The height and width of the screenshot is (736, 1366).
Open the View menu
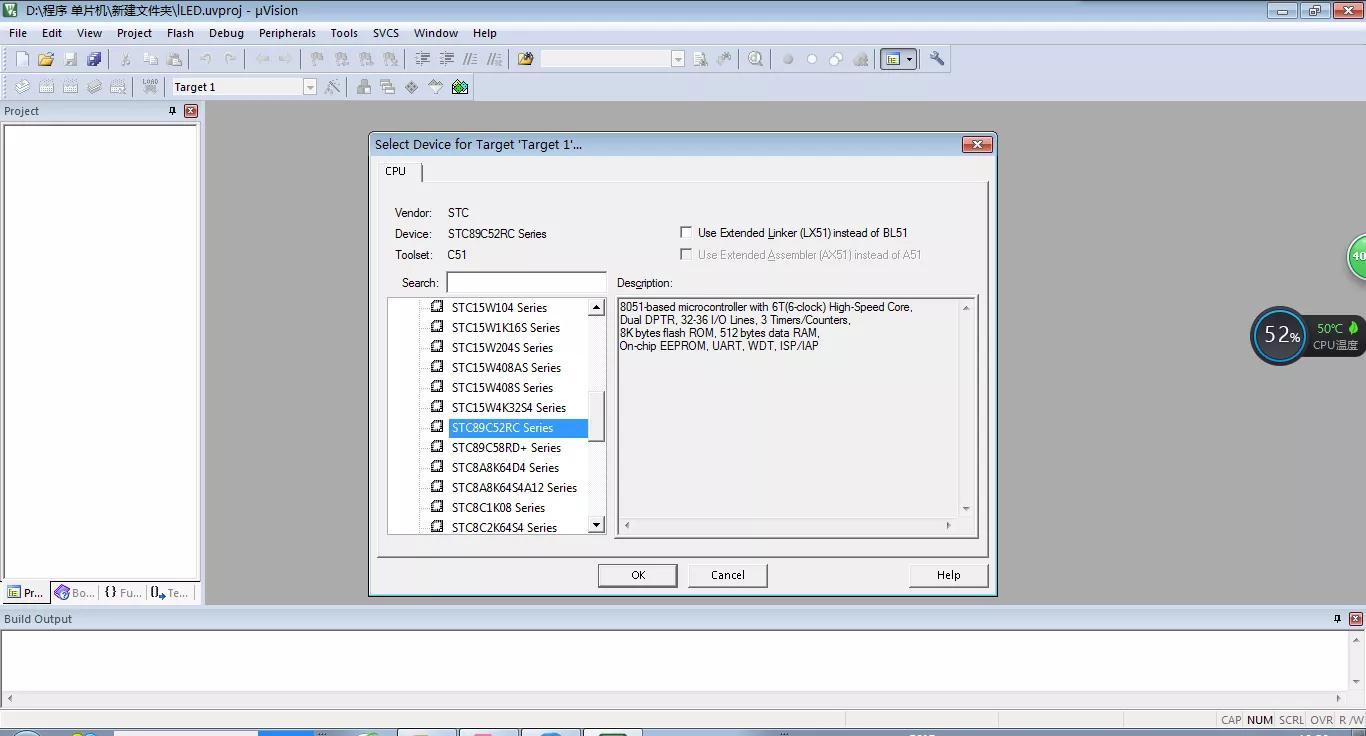[89, 33]
